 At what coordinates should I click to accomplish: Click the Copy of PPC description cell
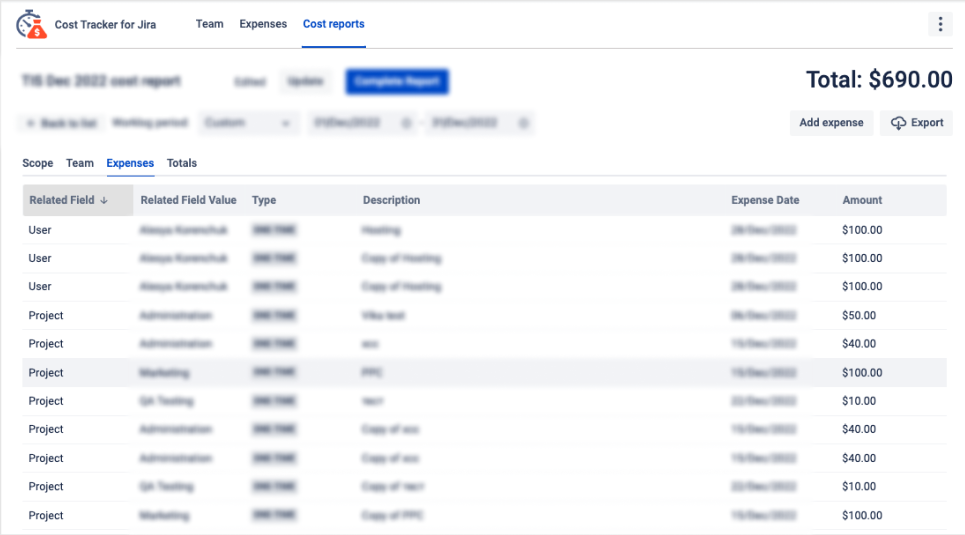pyautogui.click(x=392, y=515)
